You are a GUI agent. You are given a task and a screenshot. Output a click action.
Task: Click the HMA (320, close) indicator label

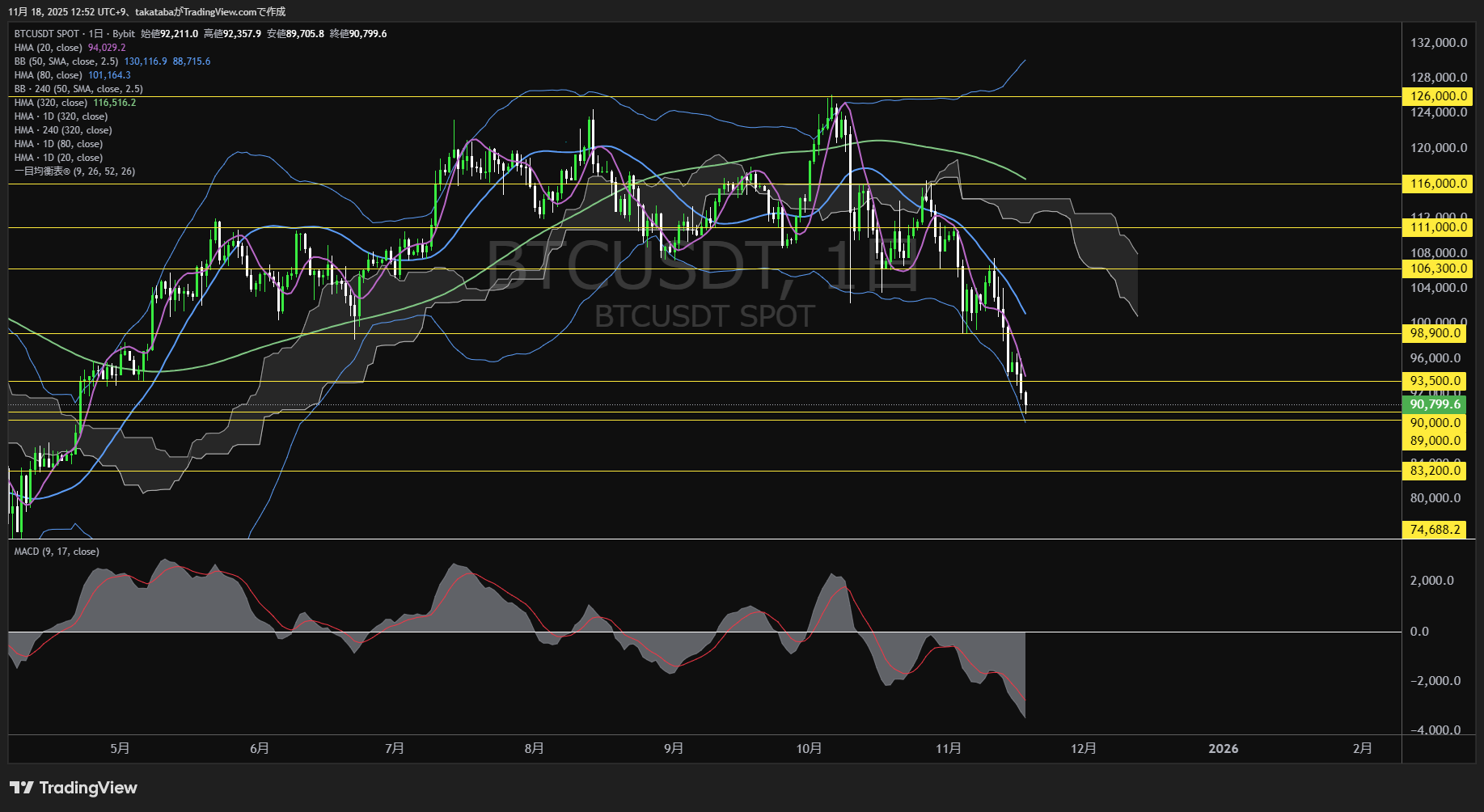point(51,103)
